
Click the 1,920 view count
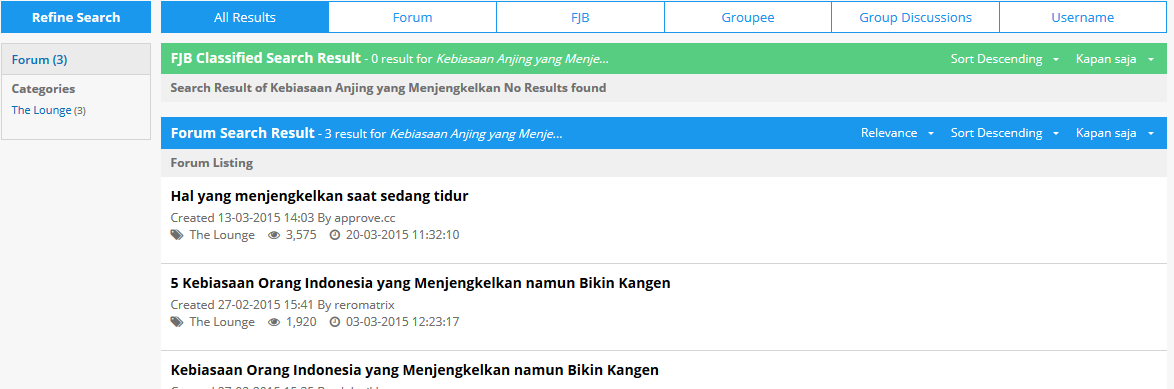(301, 322)
